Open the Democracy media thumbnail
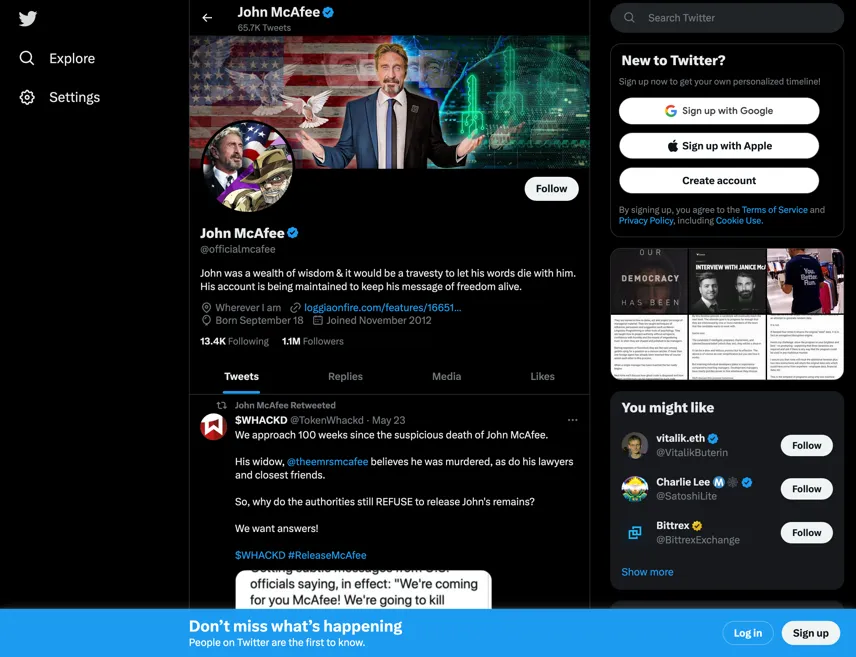 click(x=649, y=314)
